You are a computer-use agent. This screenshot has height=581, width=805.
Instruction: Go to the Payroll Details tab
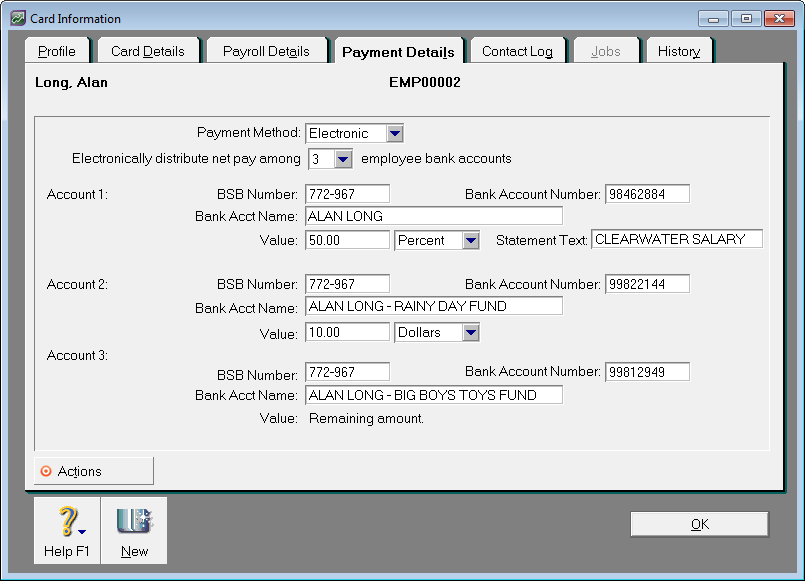[266, 51]
